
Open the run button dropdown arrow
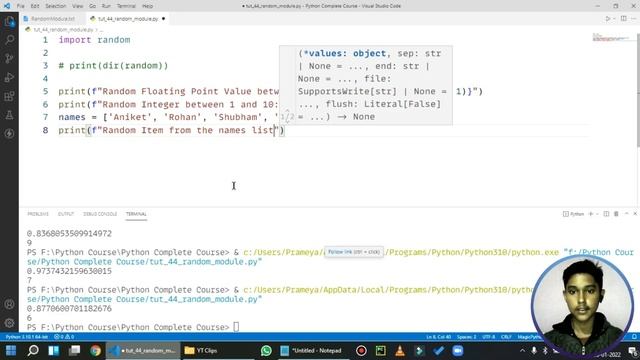pyautogui.click(x=614, y=19)
